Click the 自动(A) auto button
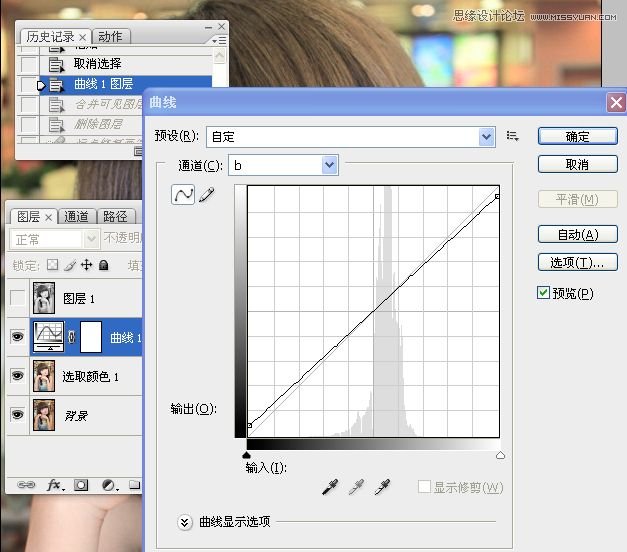This screenshot has width=627, height=552. pyautogui.click(x=577, y=234)
